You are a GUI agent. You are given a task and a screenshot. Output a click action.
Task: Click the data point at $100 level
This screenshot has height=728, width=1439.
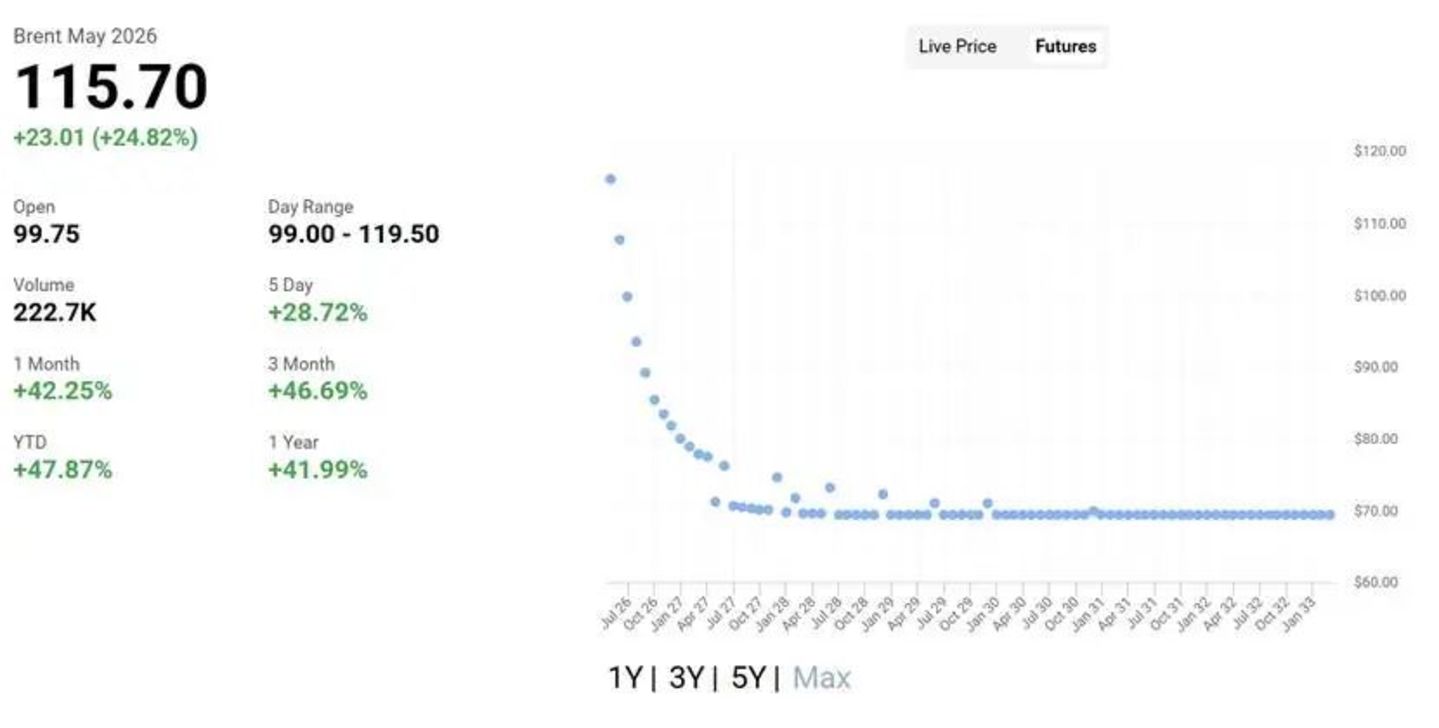click(627, 297)
